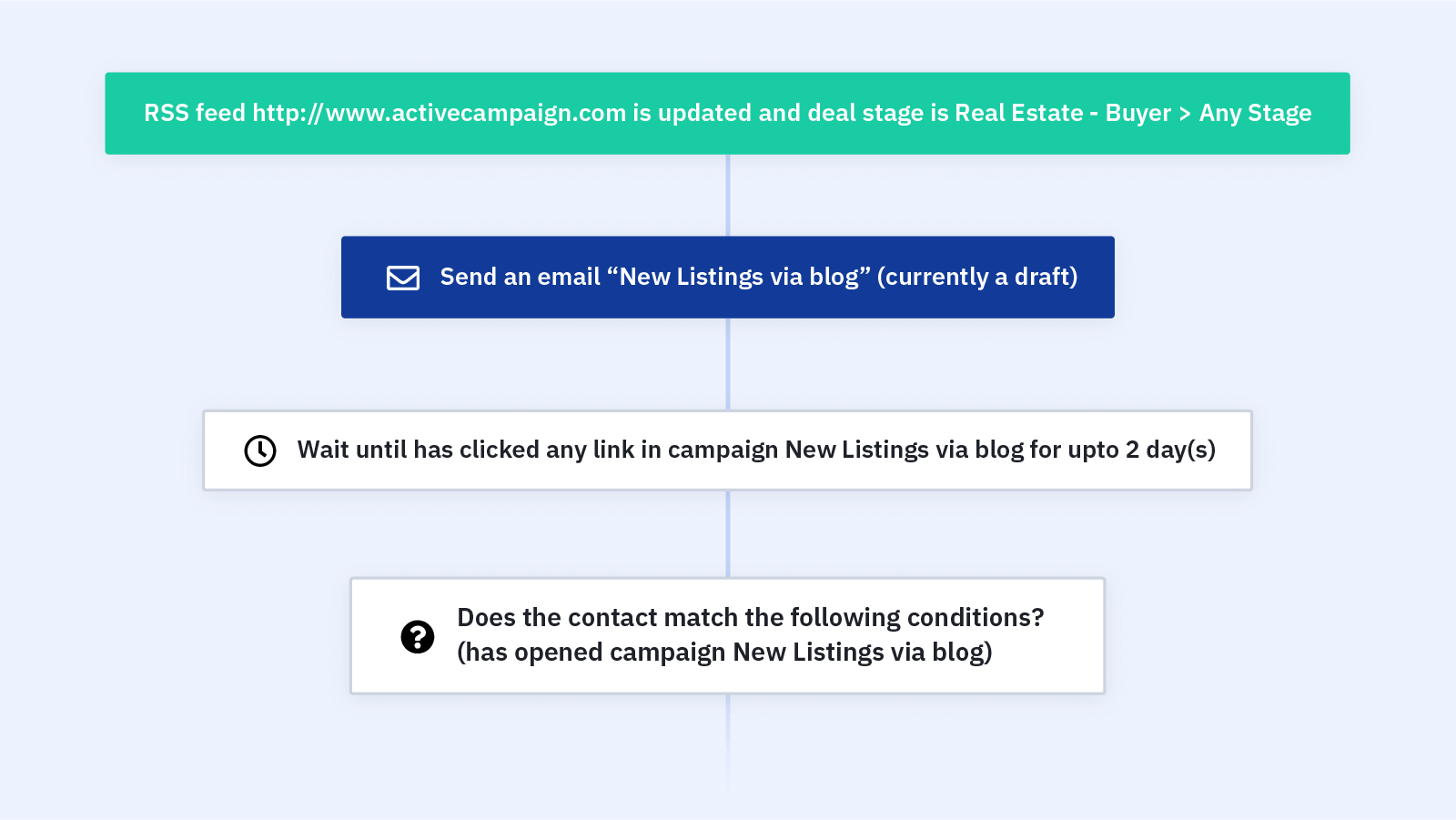Click "New Listings via blog" email name in blue block

[x=738, y=277]
